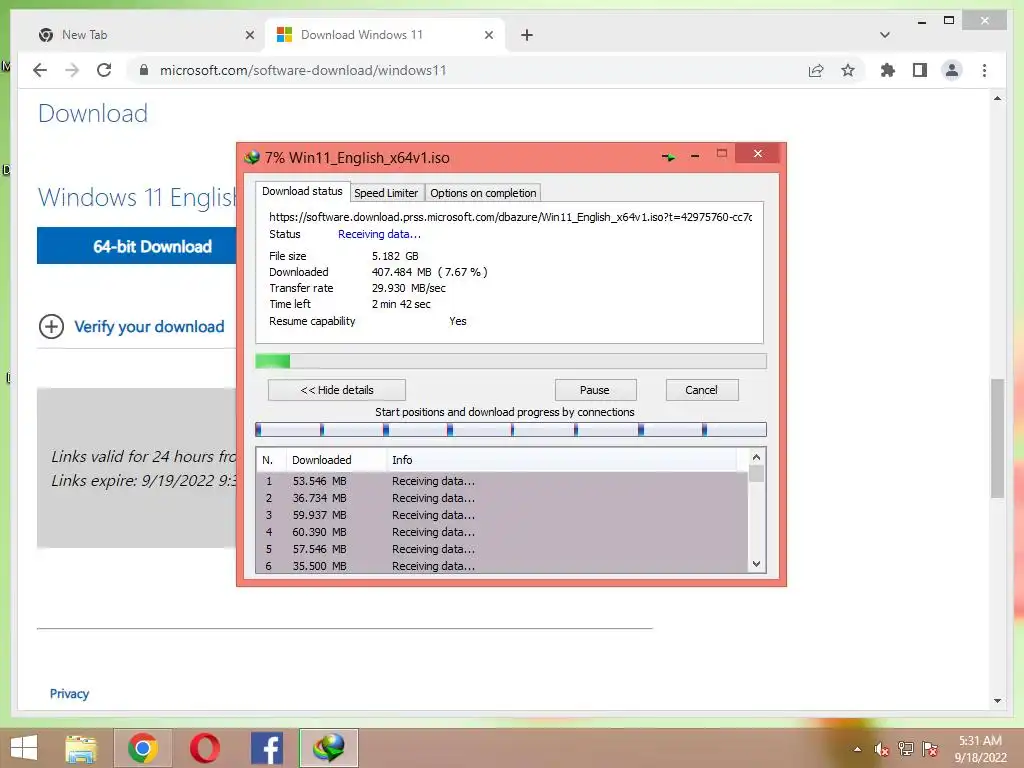Image resolution: width=1024 pixels, height=768 pixels.
Task: Open the Options on completion tab
Action: (x=483, y=193)
